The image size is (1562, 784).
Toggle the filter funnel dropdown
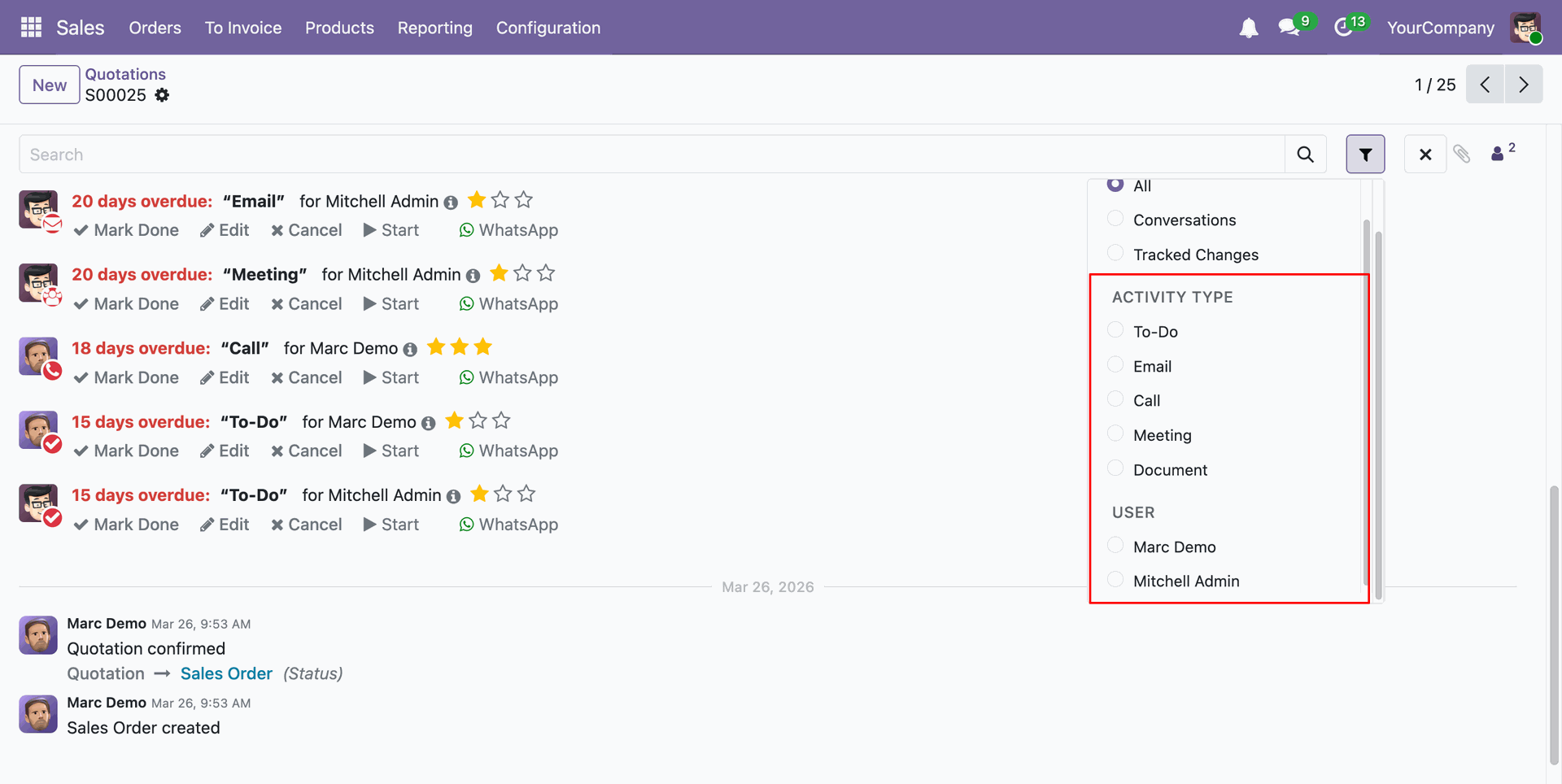tap(1365, 155)
